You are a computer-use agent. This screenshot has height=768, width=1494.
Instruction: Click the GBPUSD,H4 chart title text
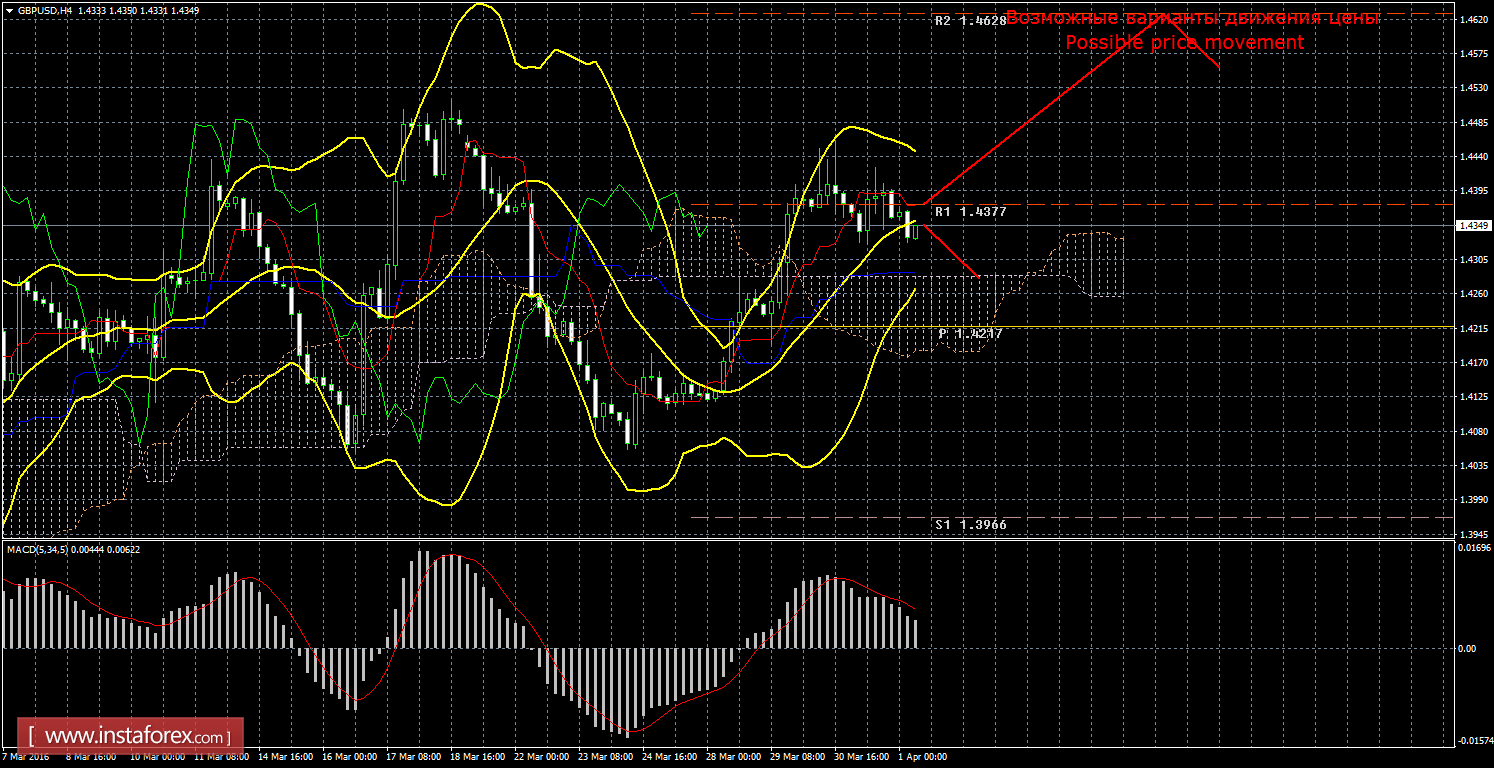click(x=43, y=10)
